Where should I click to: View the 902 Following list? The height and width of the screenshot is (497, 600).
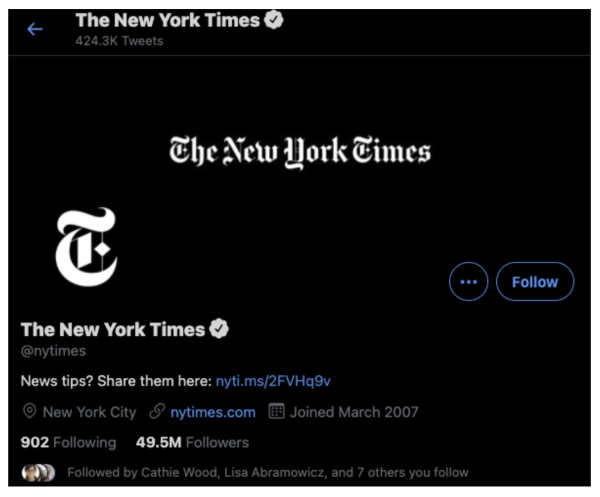pyautogui.click(x=68, y=442)
